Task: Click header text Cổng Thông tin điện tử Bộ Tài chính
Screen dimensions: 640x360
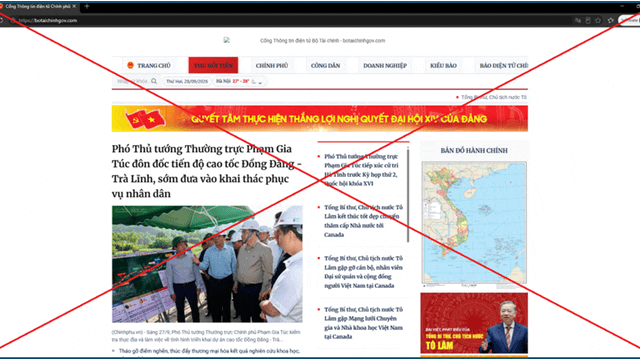Action: (x=322, y=40)
